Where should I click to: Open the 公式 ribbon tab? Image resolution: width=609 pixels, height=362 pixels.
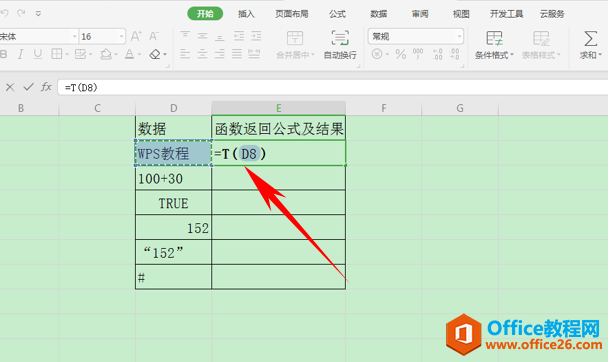click(337, 14)
